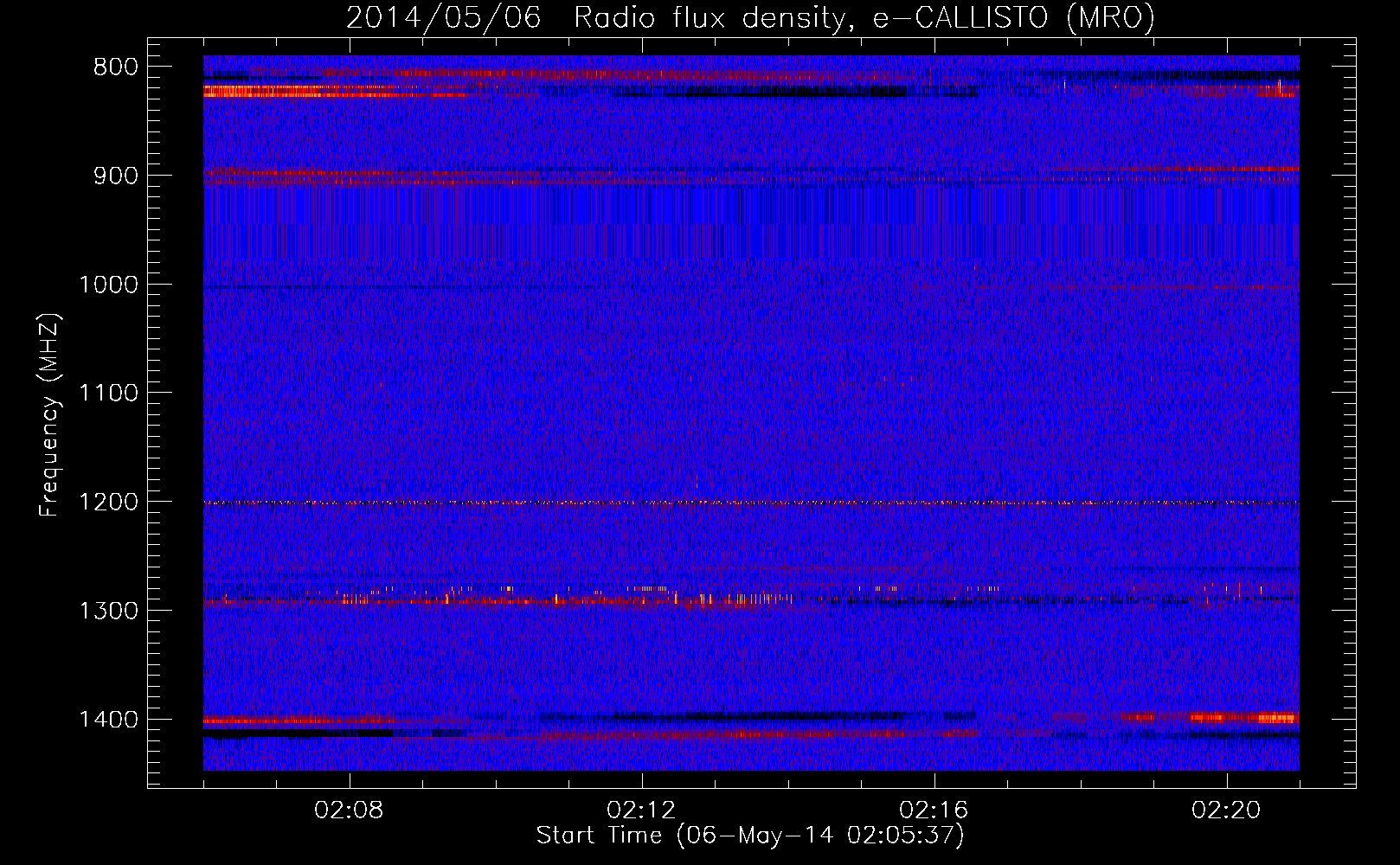Click the 02:16 time tick label

tap(934, 811)
